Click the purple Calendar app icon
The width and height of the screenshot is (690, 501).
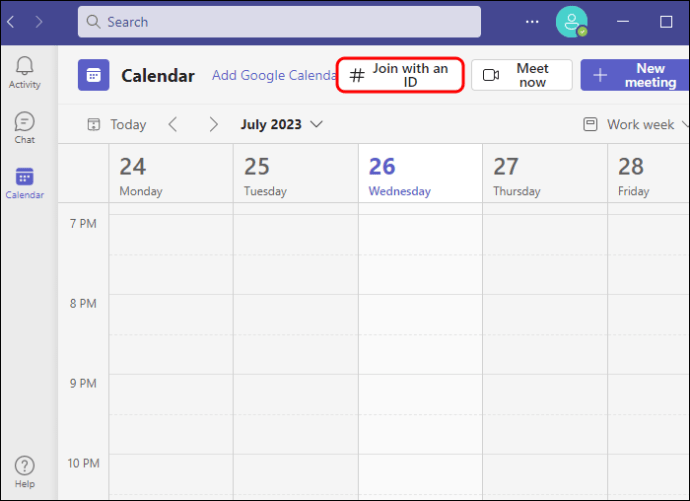[93, 75]
